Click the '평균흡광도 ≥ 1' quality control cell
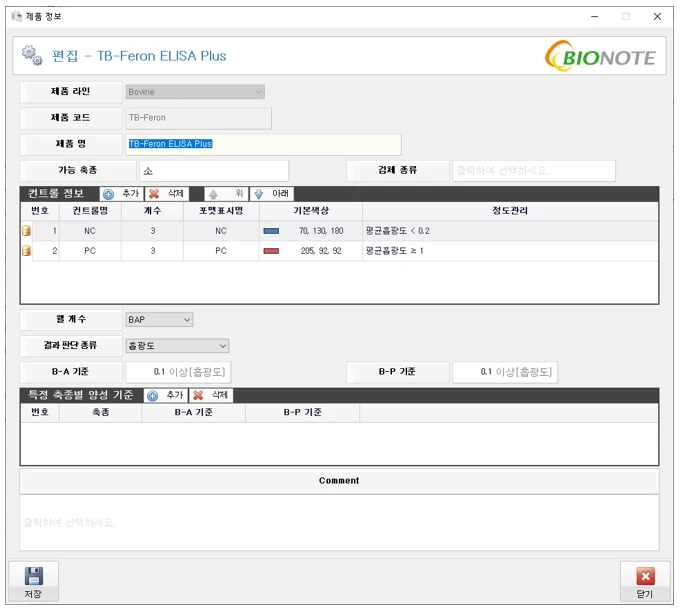Screen dimensions: 681x611 click(510, 251)
